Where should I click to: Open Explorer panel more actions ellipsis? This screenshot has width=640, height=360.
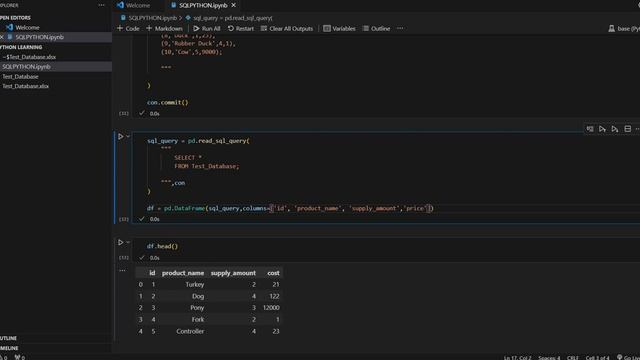tap(101, 5)
